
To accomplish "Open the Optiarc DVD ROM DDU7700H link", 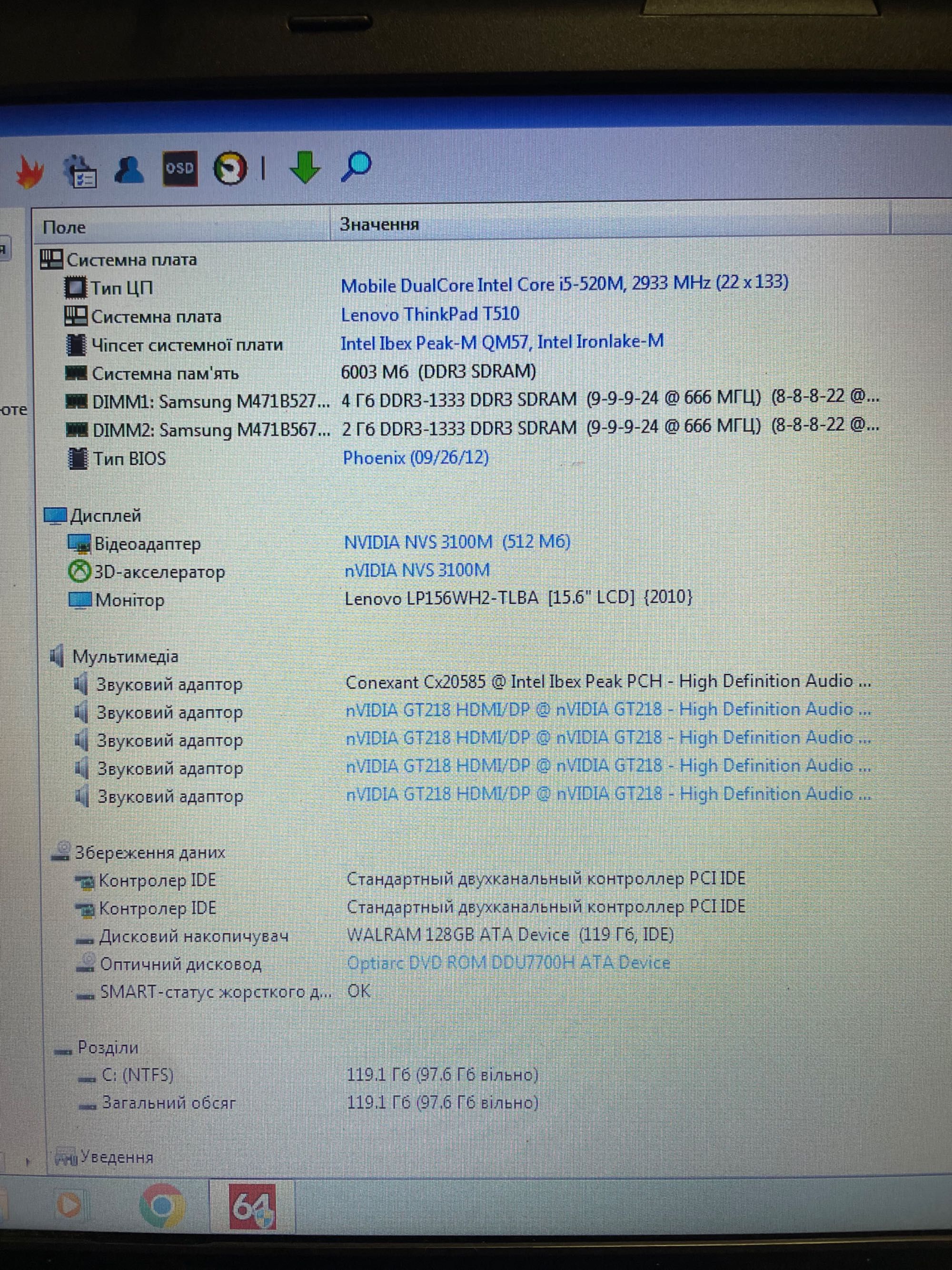I will 508,963.
